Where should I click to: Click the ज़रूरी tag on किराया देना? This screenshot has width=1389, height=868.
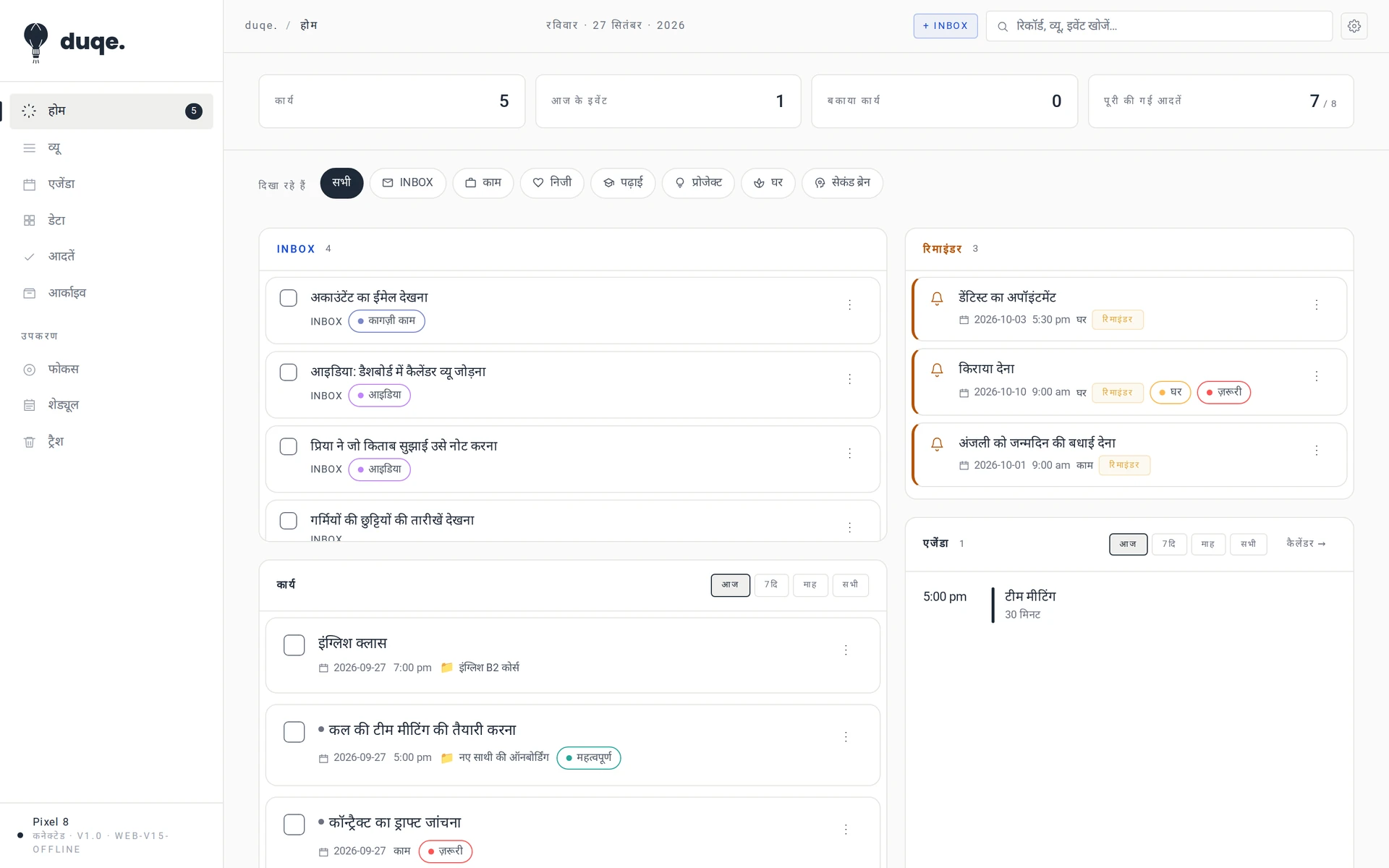pos(1223,392)
